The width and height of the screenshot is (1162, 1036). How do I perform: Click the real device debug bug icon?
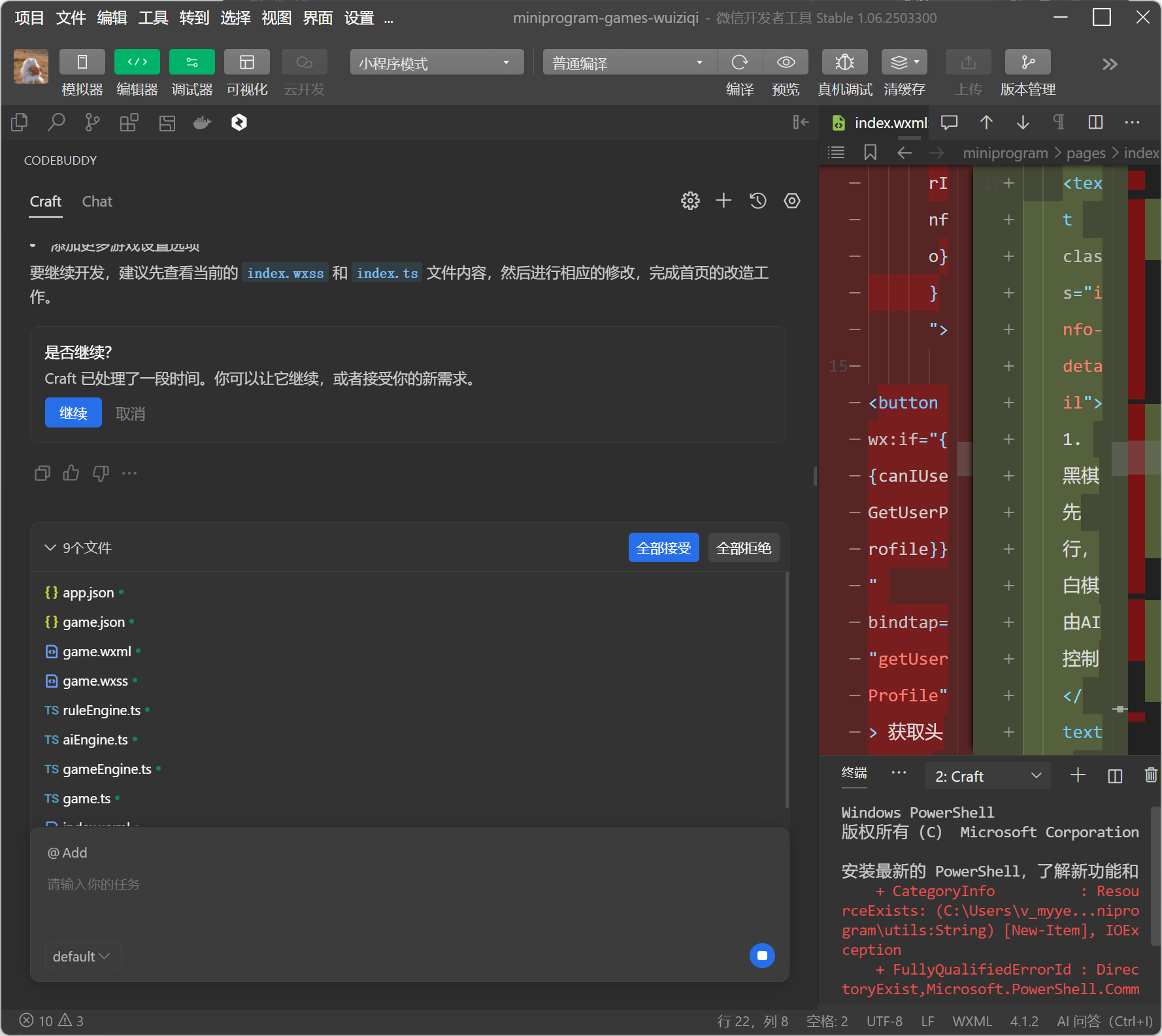(x=844, y=62)
